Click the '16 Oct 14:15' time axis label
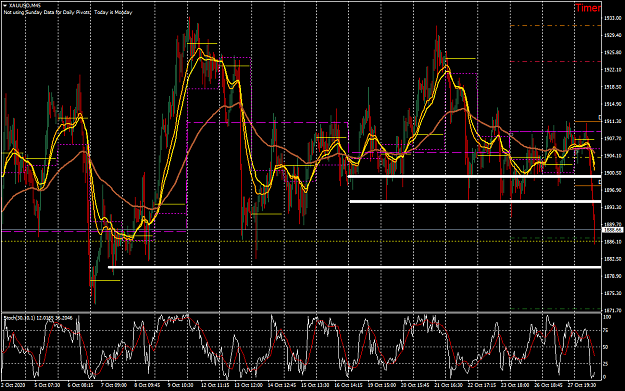 point(348,385)
